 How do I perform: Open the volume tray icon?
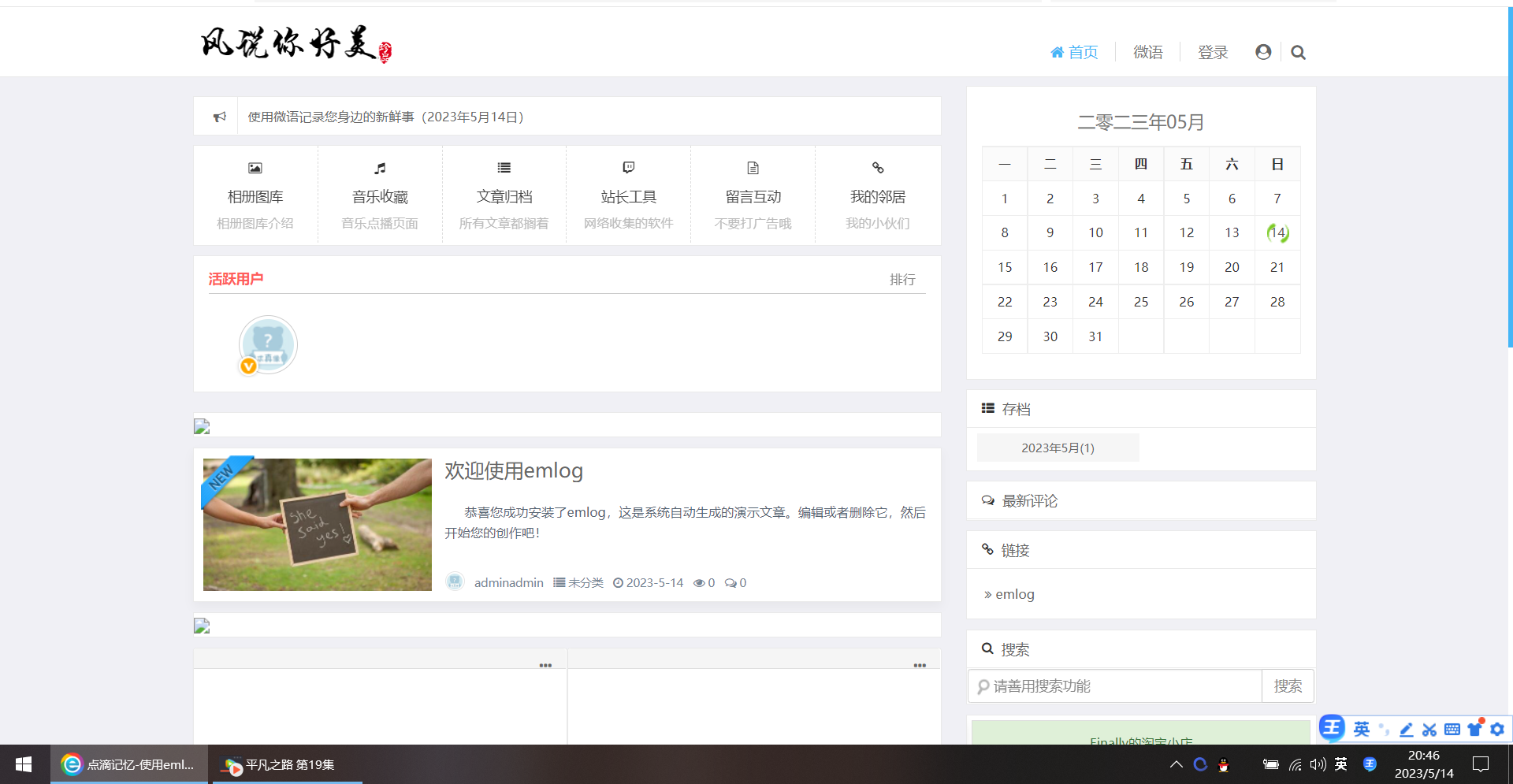pos(1318,764)
